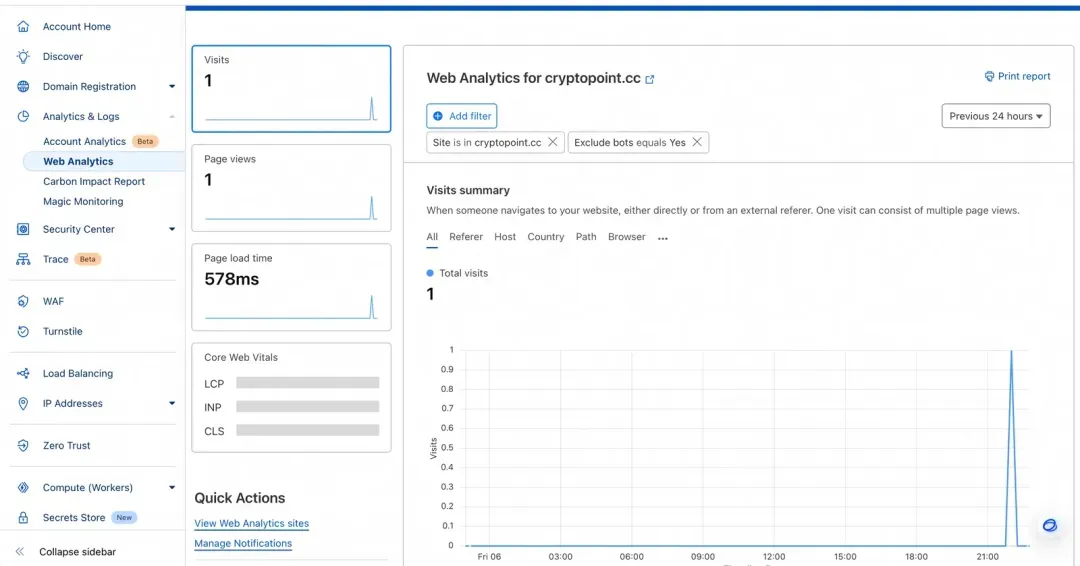Click the Turnstile icon
Image resolution: width=1080 pixels, height=566 pixels.
(x=23, y=331)
